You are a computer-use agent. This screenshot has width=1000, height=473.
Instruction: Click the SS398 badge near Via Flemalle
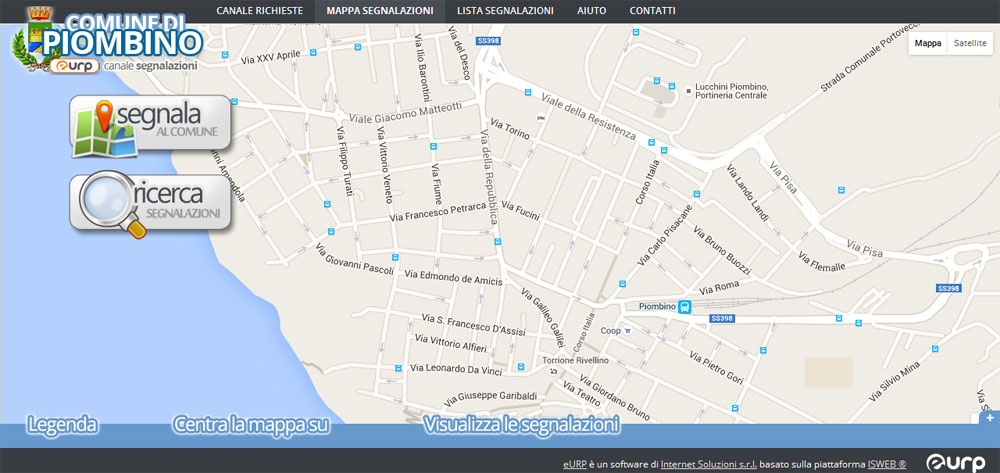948,288
